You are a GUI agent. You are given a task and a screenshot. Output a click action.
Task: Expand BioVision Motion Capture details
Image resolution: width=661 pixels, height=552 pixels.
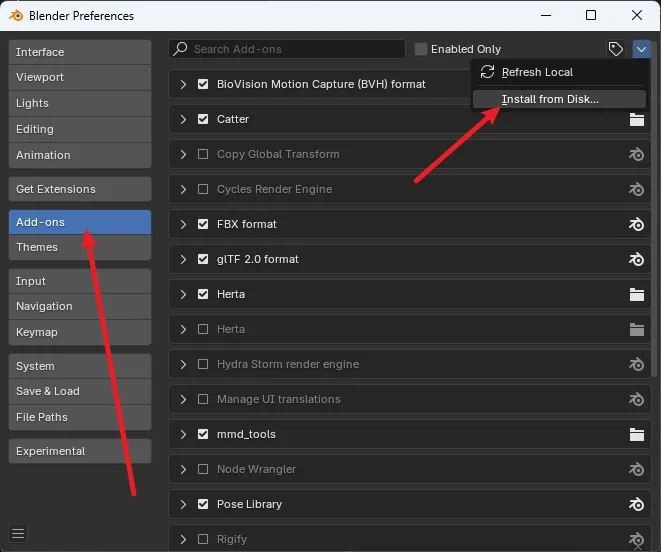pyautogui.click(x=183, y=84)
